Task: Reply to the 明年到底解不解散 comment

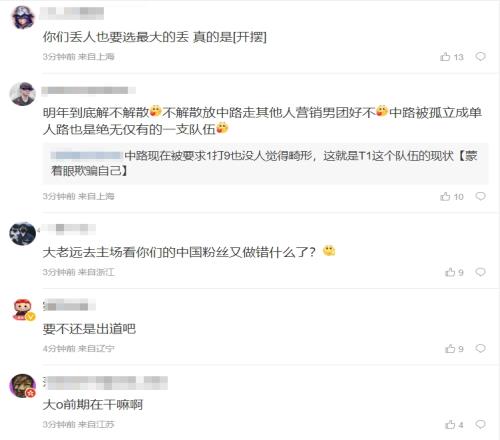Action: click(x=480, y=196)
